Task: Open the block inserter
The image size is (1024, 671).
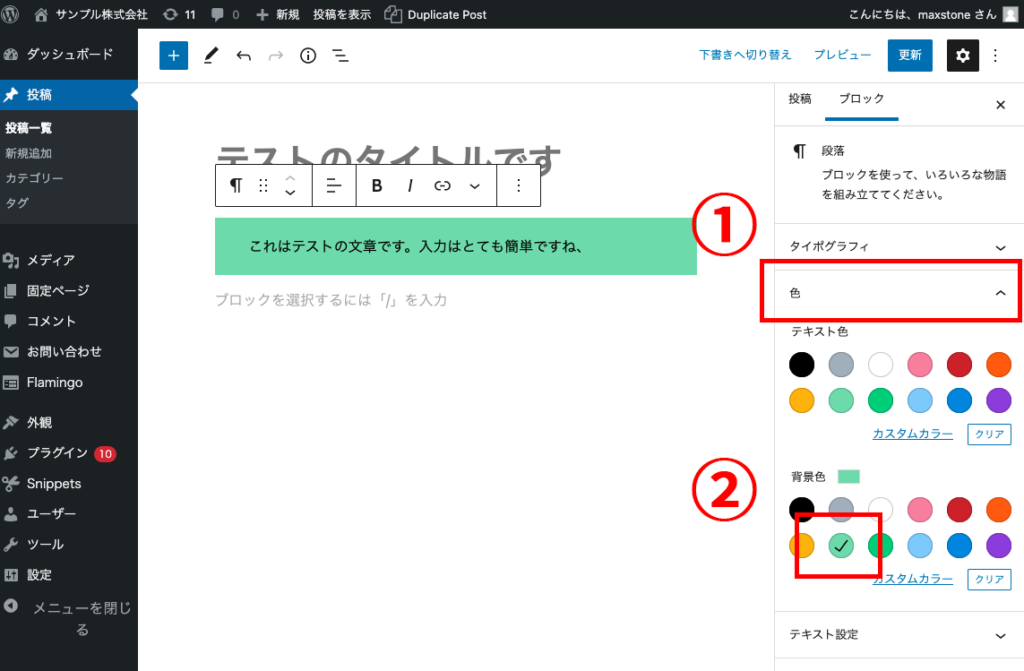Action: tap(172, 55)
